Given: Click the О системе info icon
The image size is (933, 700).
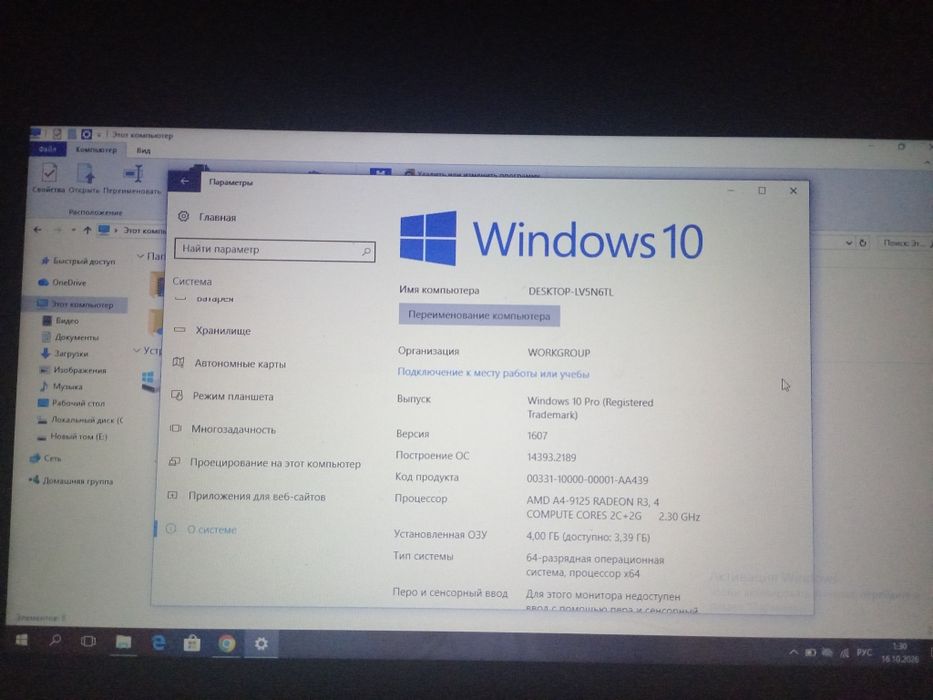Looking at the screenshot, I should pyautogui.click(x=171, y=528).
